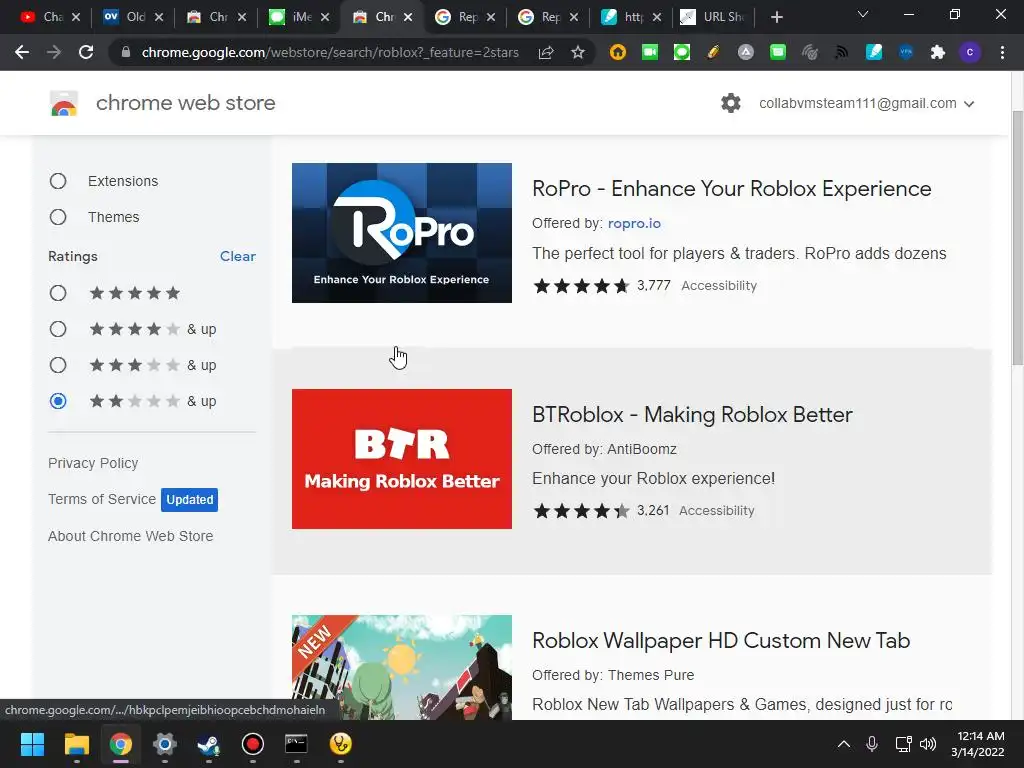The width and height of the screenshot is (1024, 768).
Task: Open the Extensions puzzle piece menu
Action: click(x=938, y=52)
